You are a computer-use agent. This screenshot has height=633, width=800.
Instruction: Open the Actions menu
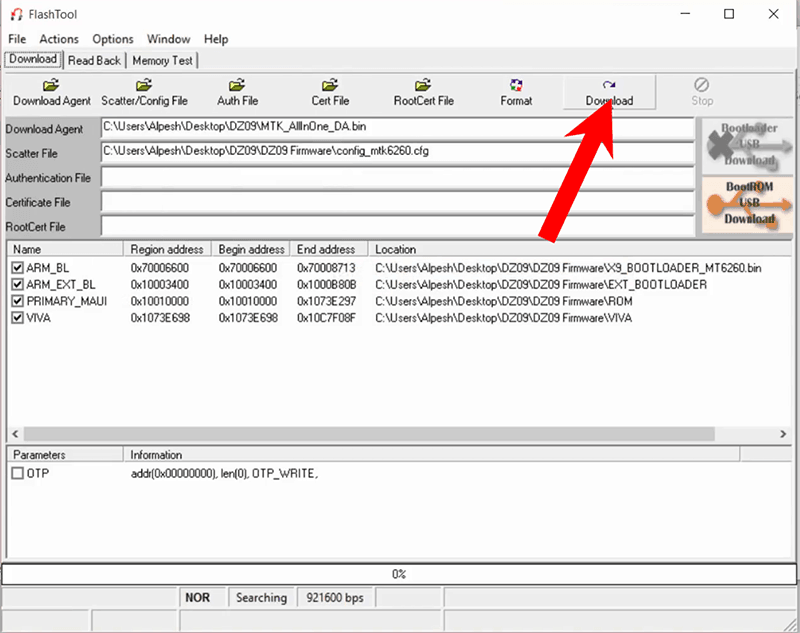click(x=59, y=39)
